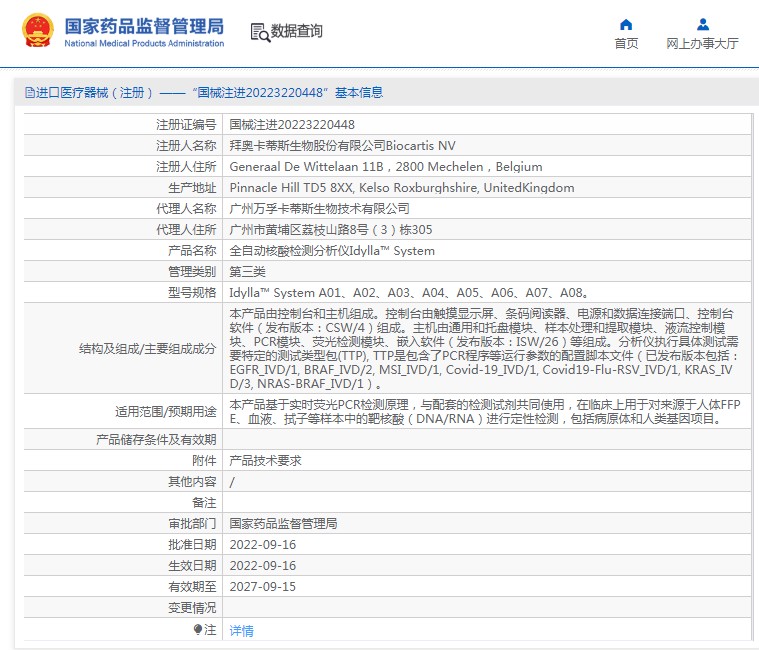Click model spec A01 to A08 cell
This screenshot has width=759, height=650.
[409, 293]
